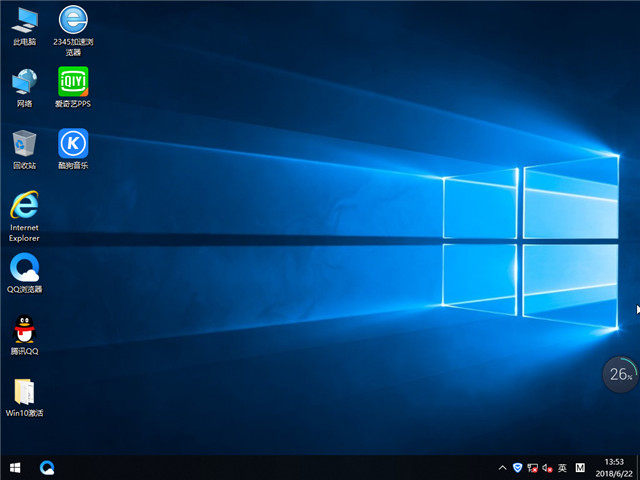The image size is (640, 480).
Task: Click the 26% memory accelerator ball
Action: [x=620, y=374]
